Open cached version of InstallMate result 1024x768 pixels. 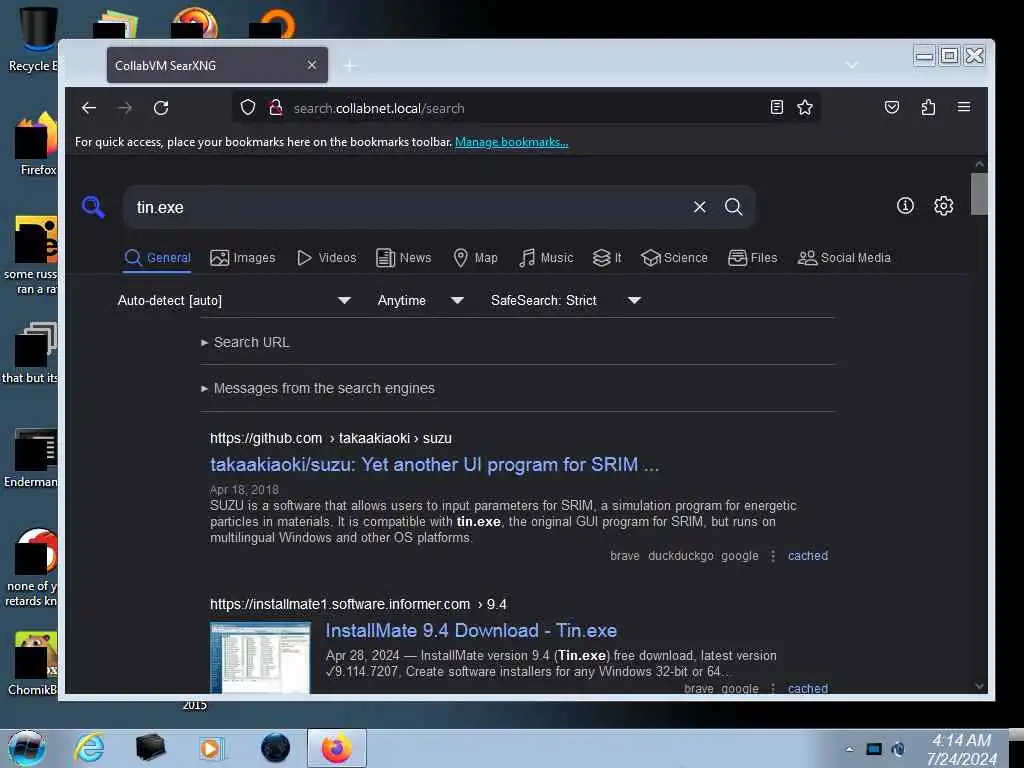808,688
